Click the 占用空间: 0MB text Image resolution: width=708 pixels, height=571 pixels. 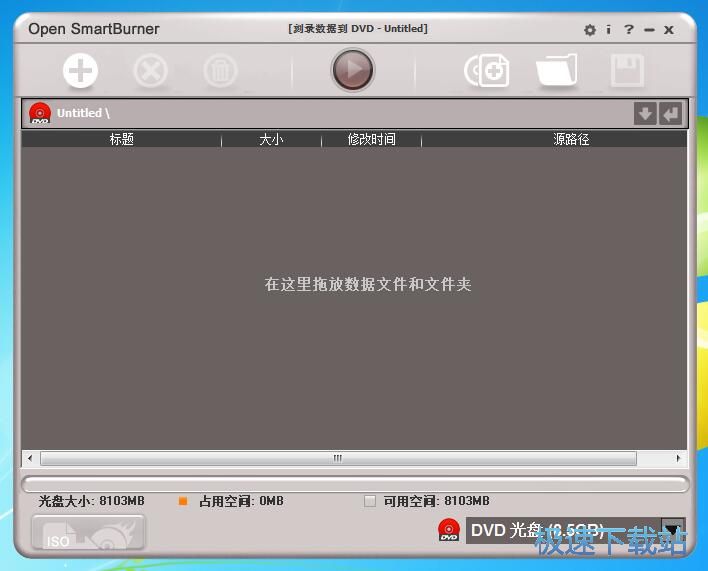click(241, 501)
